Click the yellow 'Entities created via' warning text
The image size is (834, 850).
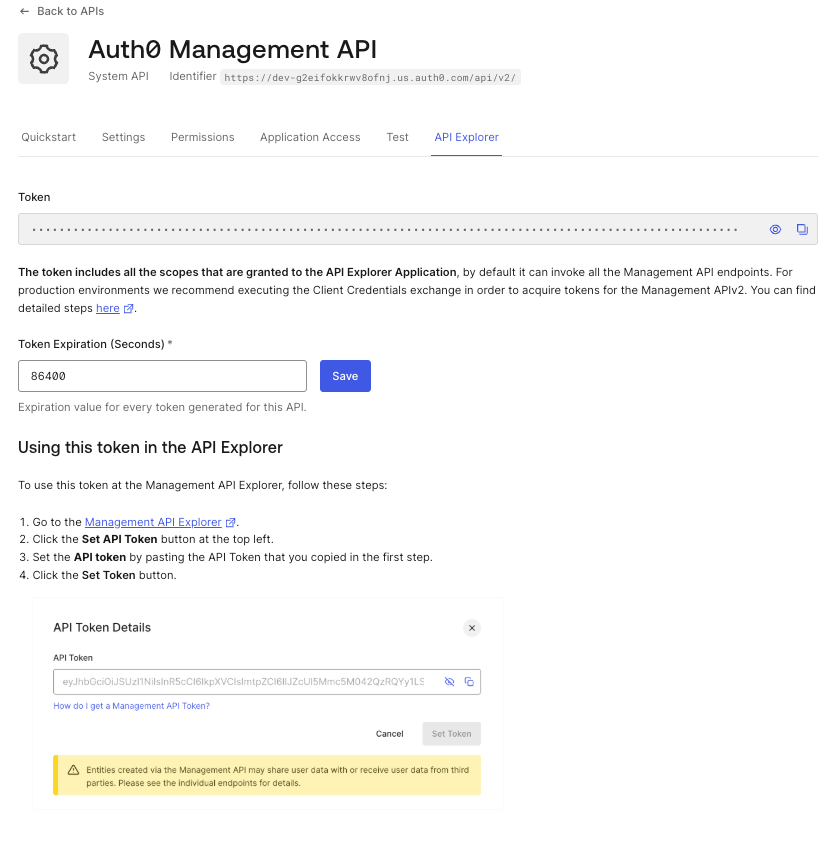278,776
